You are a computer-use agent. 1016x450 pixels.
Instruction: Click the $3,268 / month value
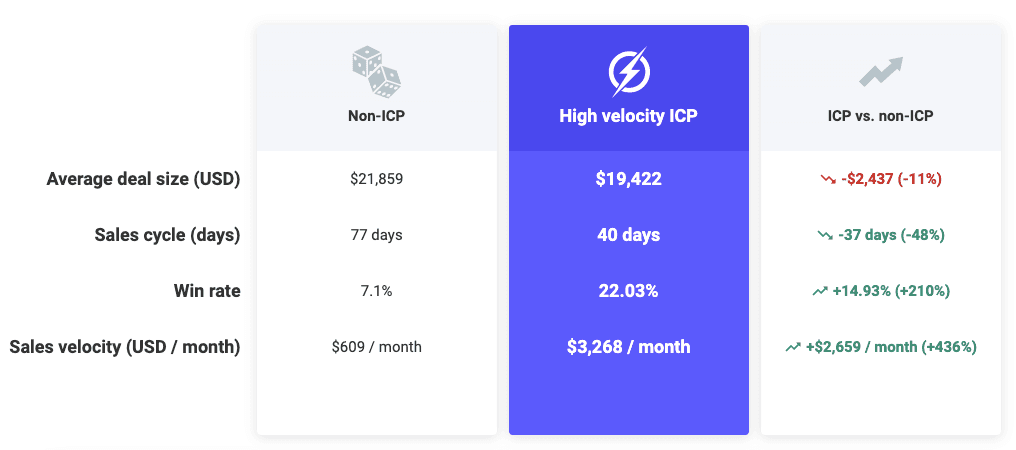point(628,347)
